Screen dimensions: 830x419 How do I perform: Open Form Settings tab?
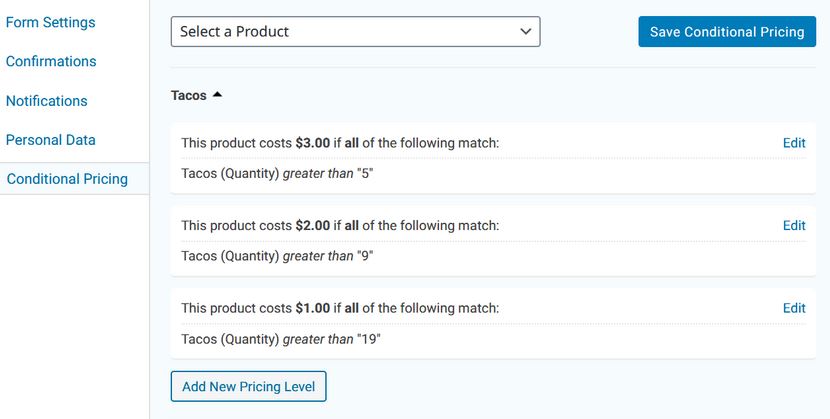[x=51, y=23]
